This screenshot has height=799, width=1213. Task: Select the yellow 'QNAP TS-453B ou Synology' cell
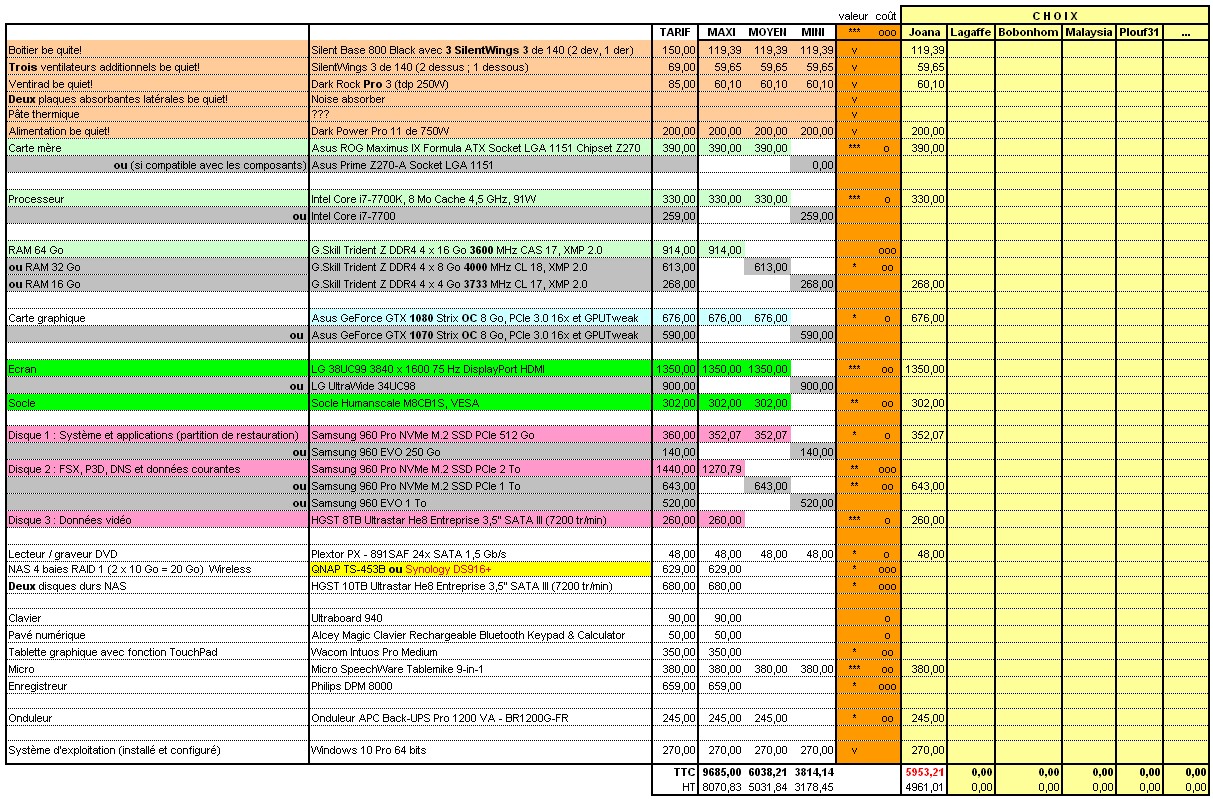click(480, 569)
